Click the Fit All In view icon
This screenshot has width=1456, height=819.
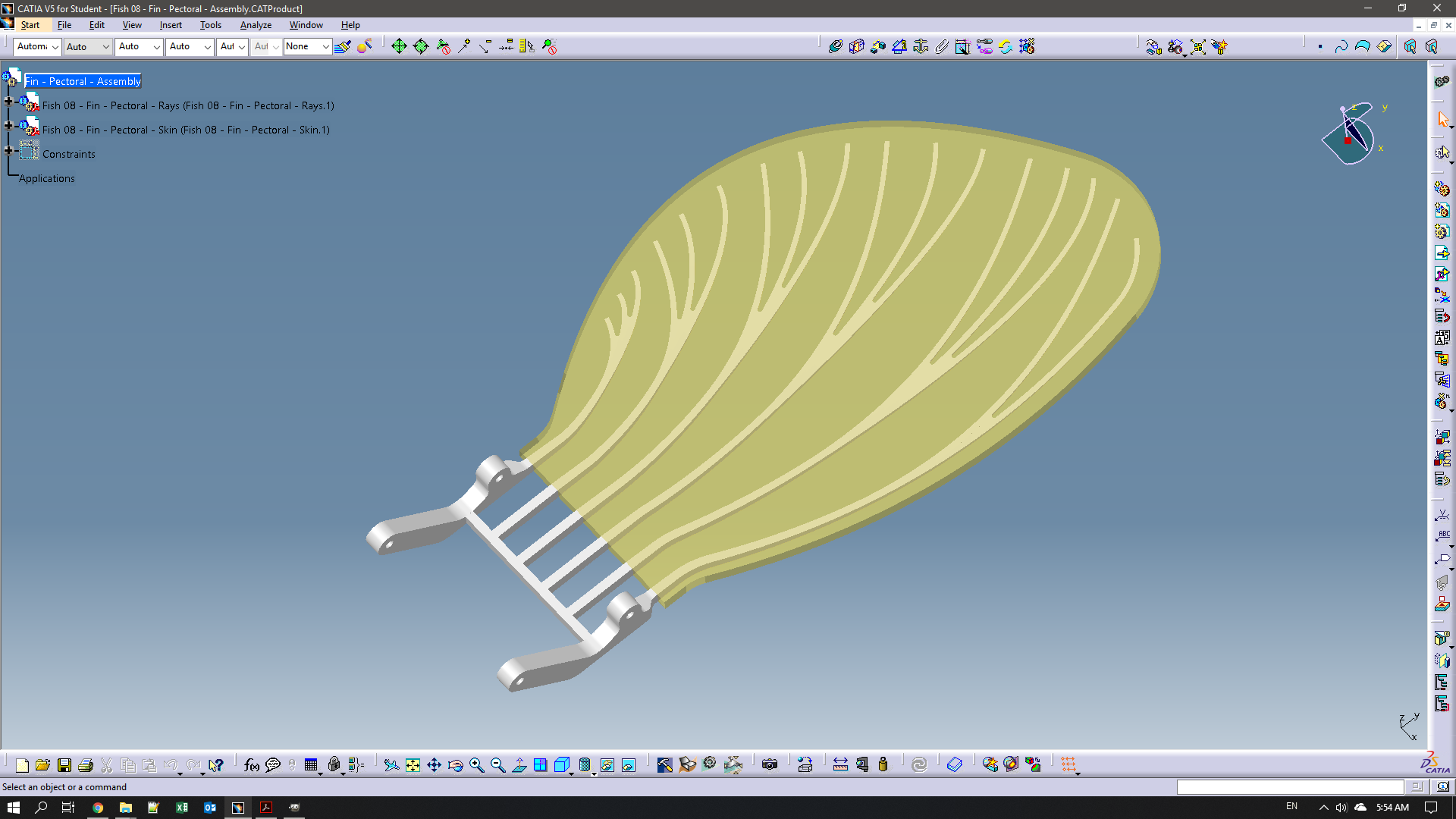coord(413,765)
